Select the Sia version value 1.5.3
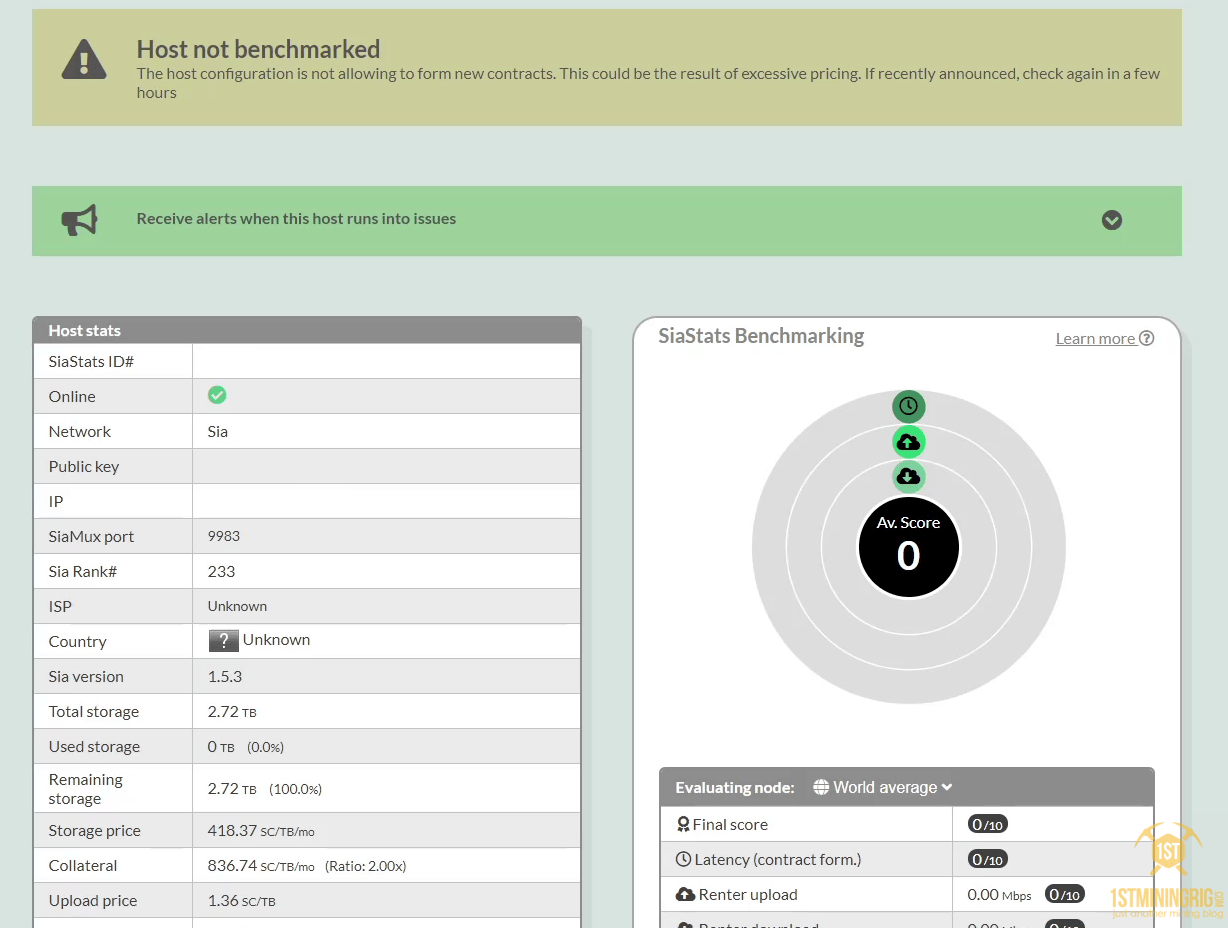Viewport: 1228px width, 928px height. click(225, 676)
